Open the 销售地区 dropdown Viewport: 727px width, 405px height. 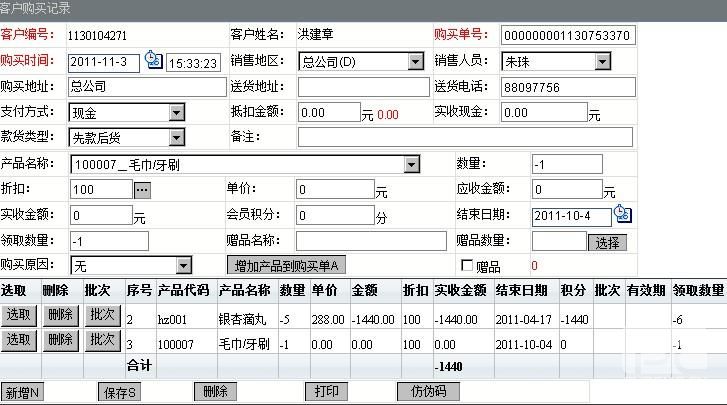click(416, 62)
